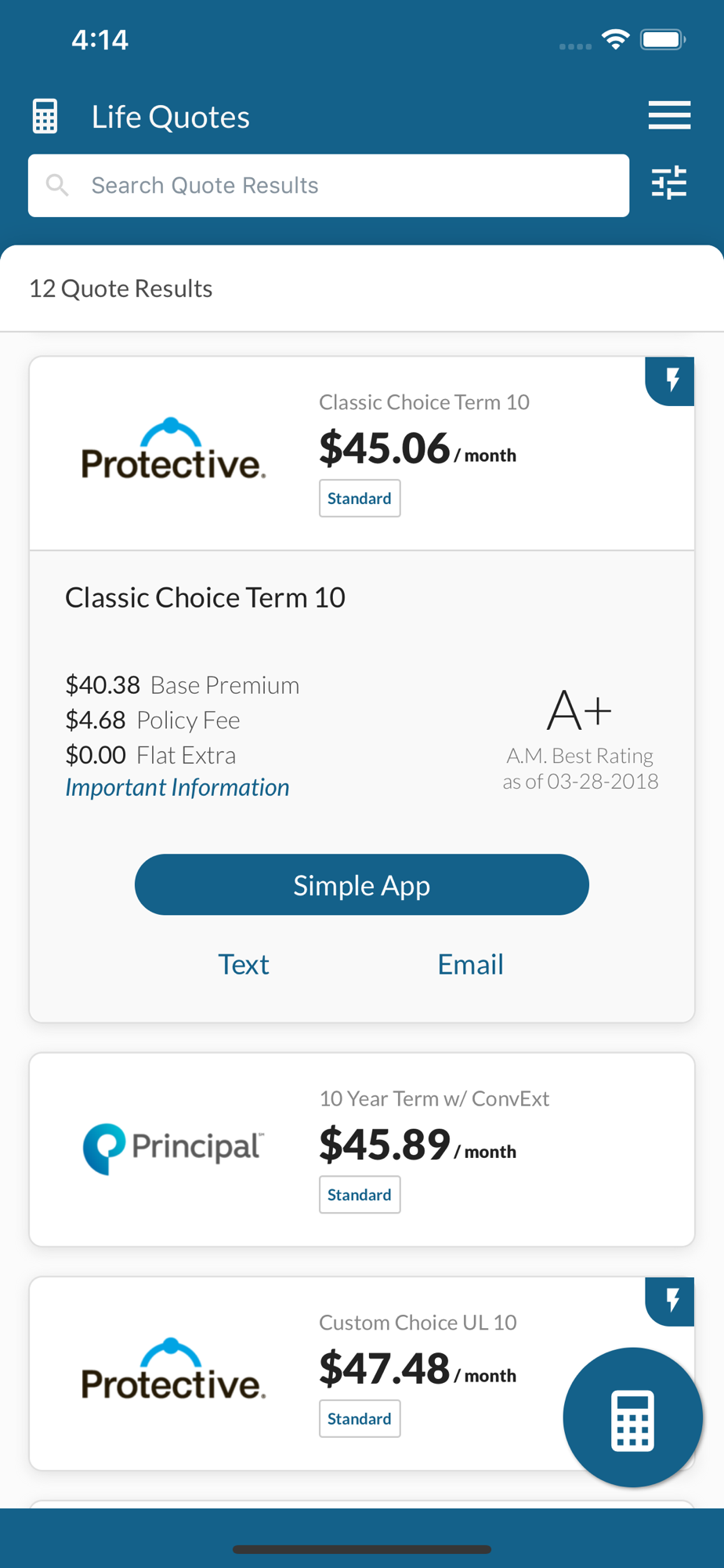Tap the Principal logo
Viewport: 724px width, 1568px height.
click(174, 1149)
